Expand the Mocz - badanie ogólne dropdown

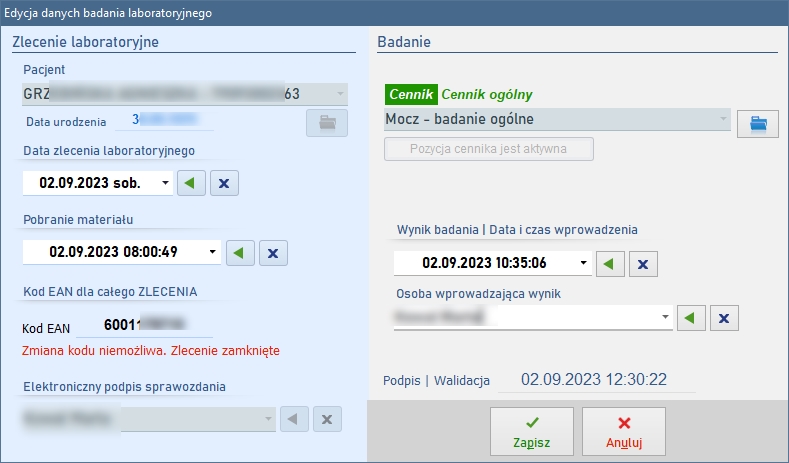click(x=723, y=120)
